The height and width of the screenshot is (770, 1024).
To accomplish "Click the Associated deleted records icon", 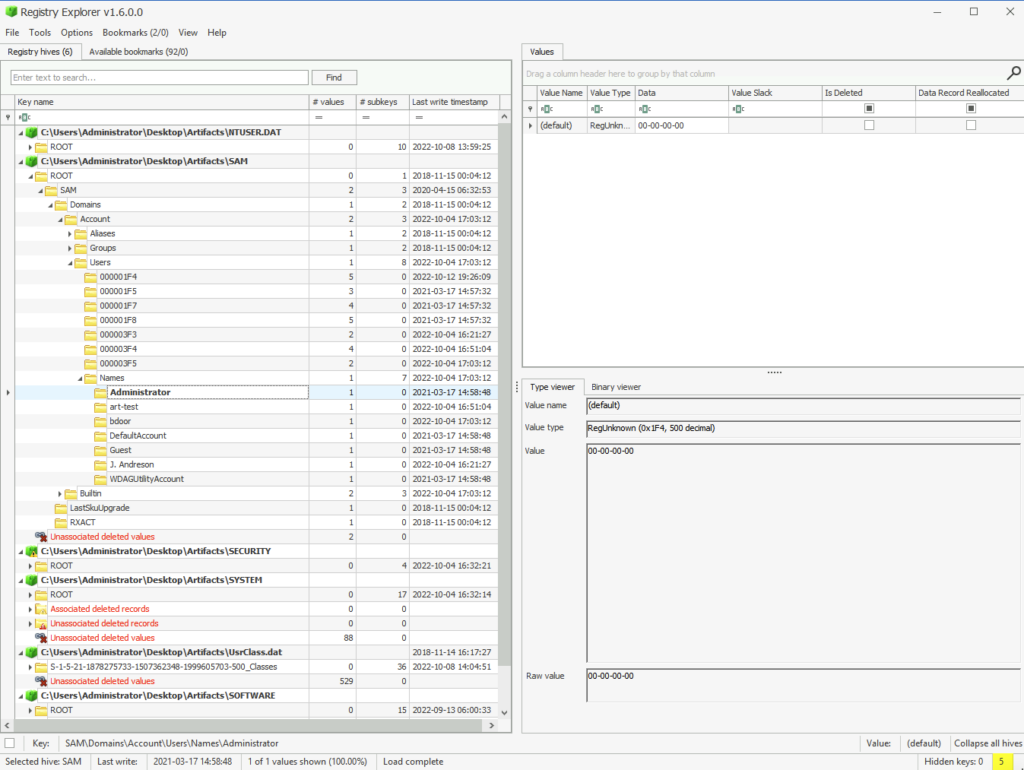I will point(41,609).
